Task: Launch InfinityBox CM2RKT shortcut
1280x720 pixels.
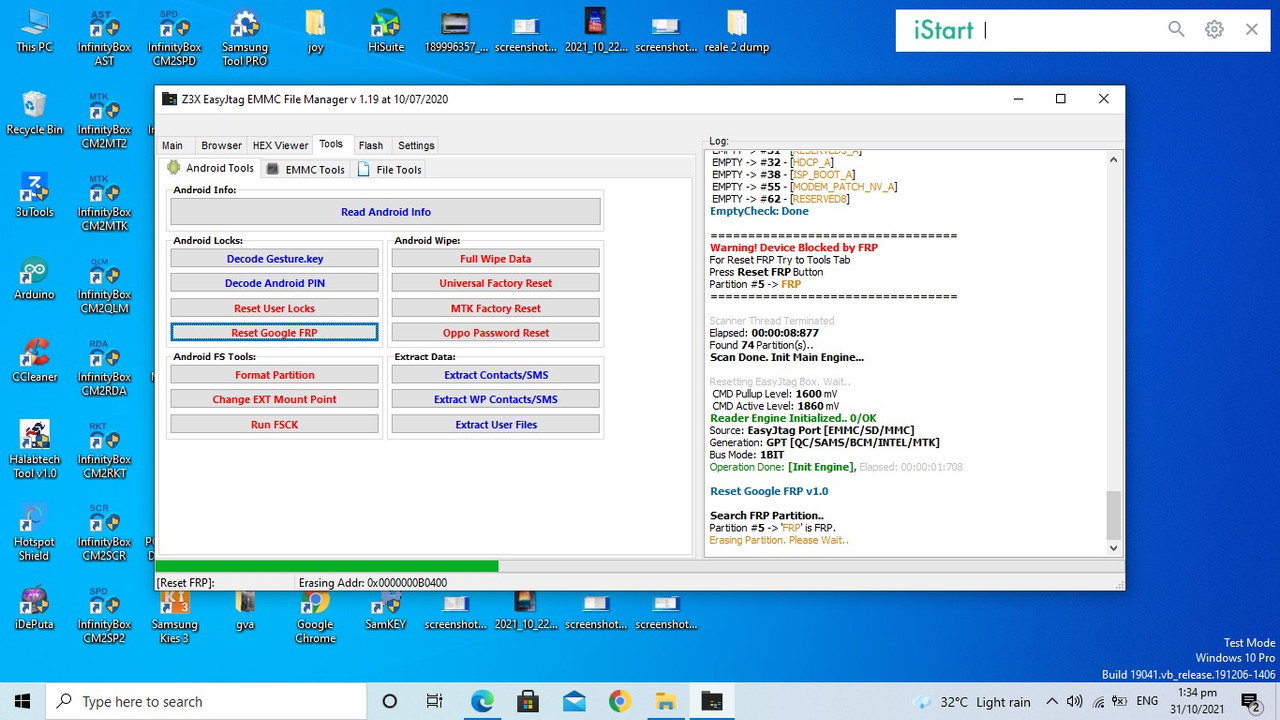Action: click(x=104, y=450)
